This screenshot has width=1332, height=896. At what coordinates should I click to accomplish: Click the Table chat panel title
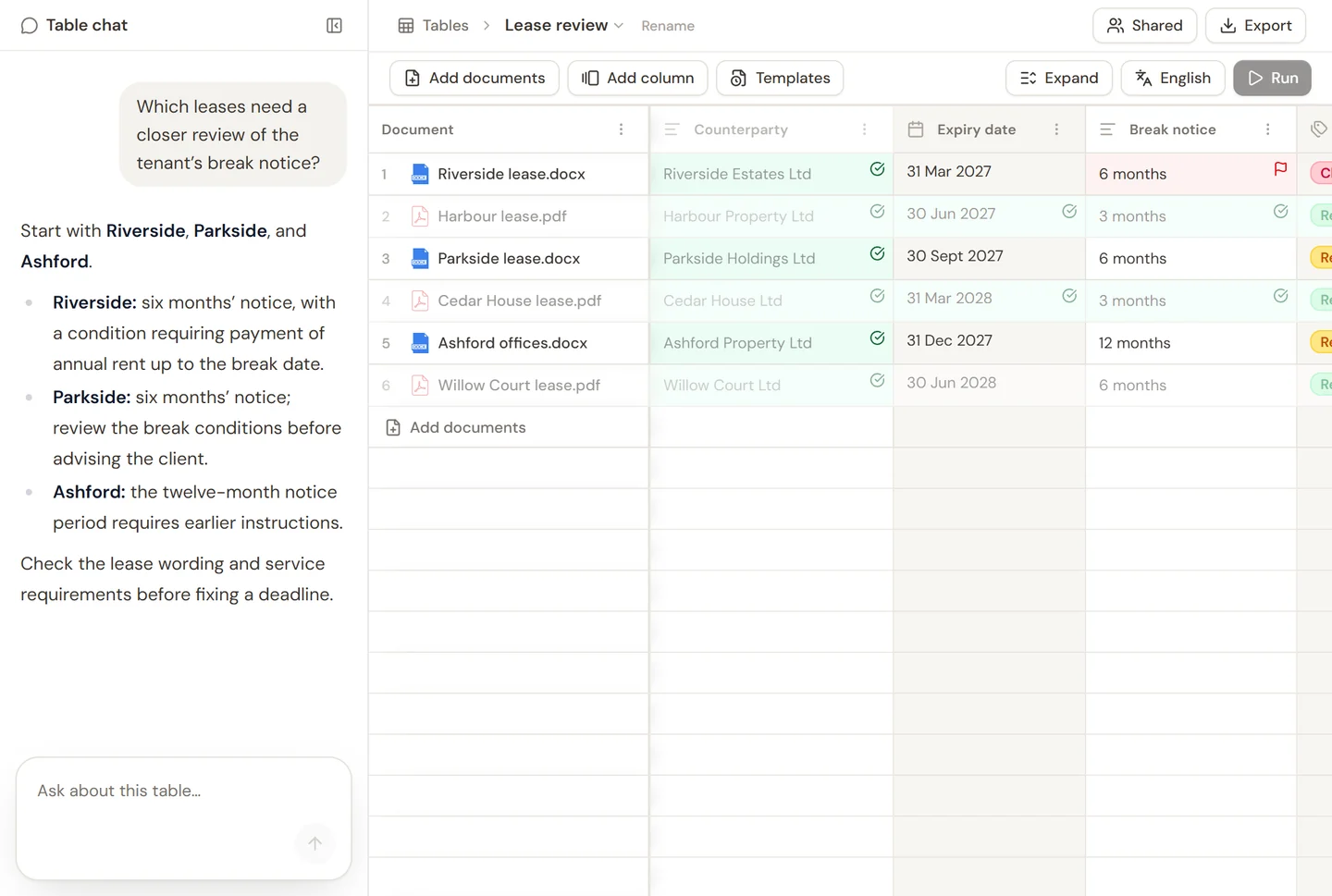click(87, 26)
